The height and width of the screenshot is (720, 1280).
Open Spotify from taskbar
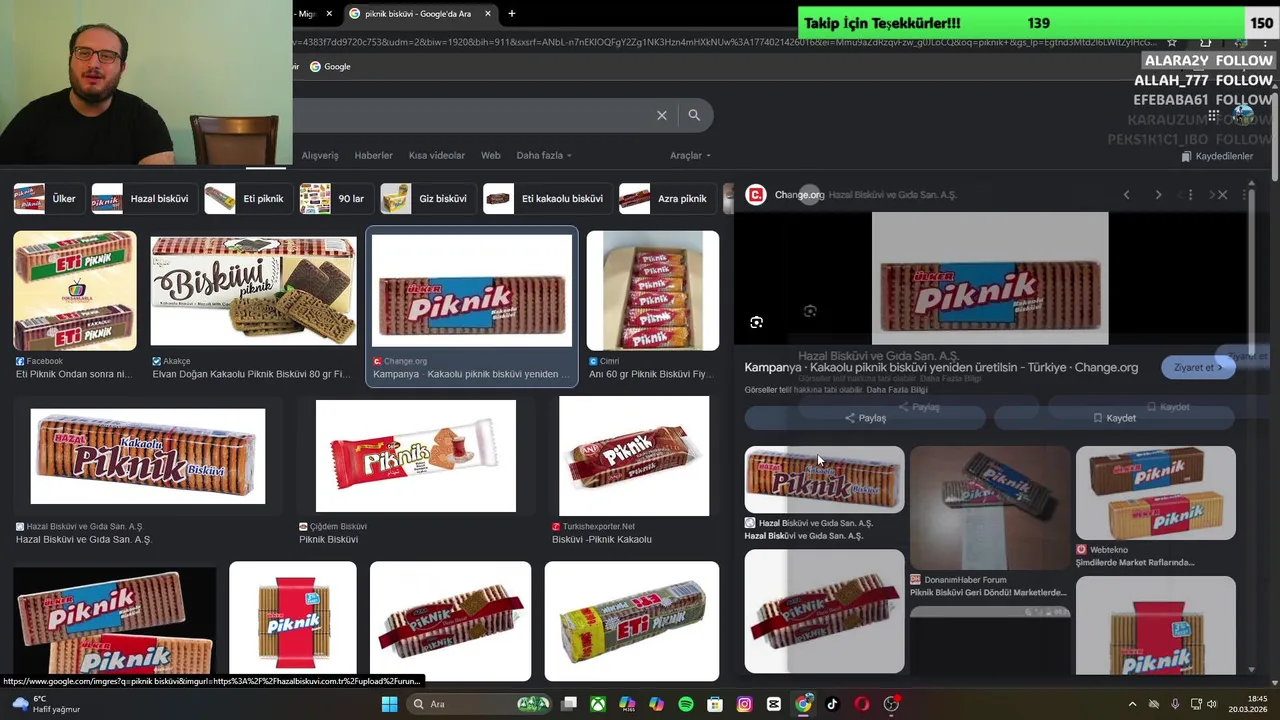685,704
